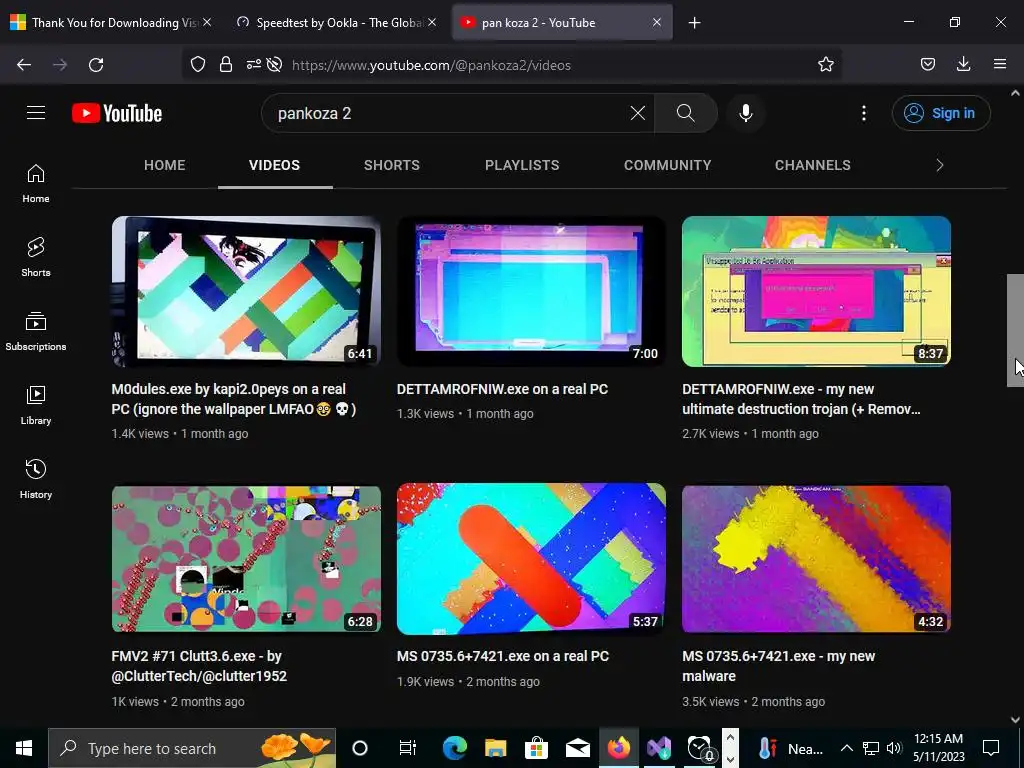
Task: Click title DETTAMROFNIW.exe - my new ultimate destruction trojan
Action: coord(801,399)
